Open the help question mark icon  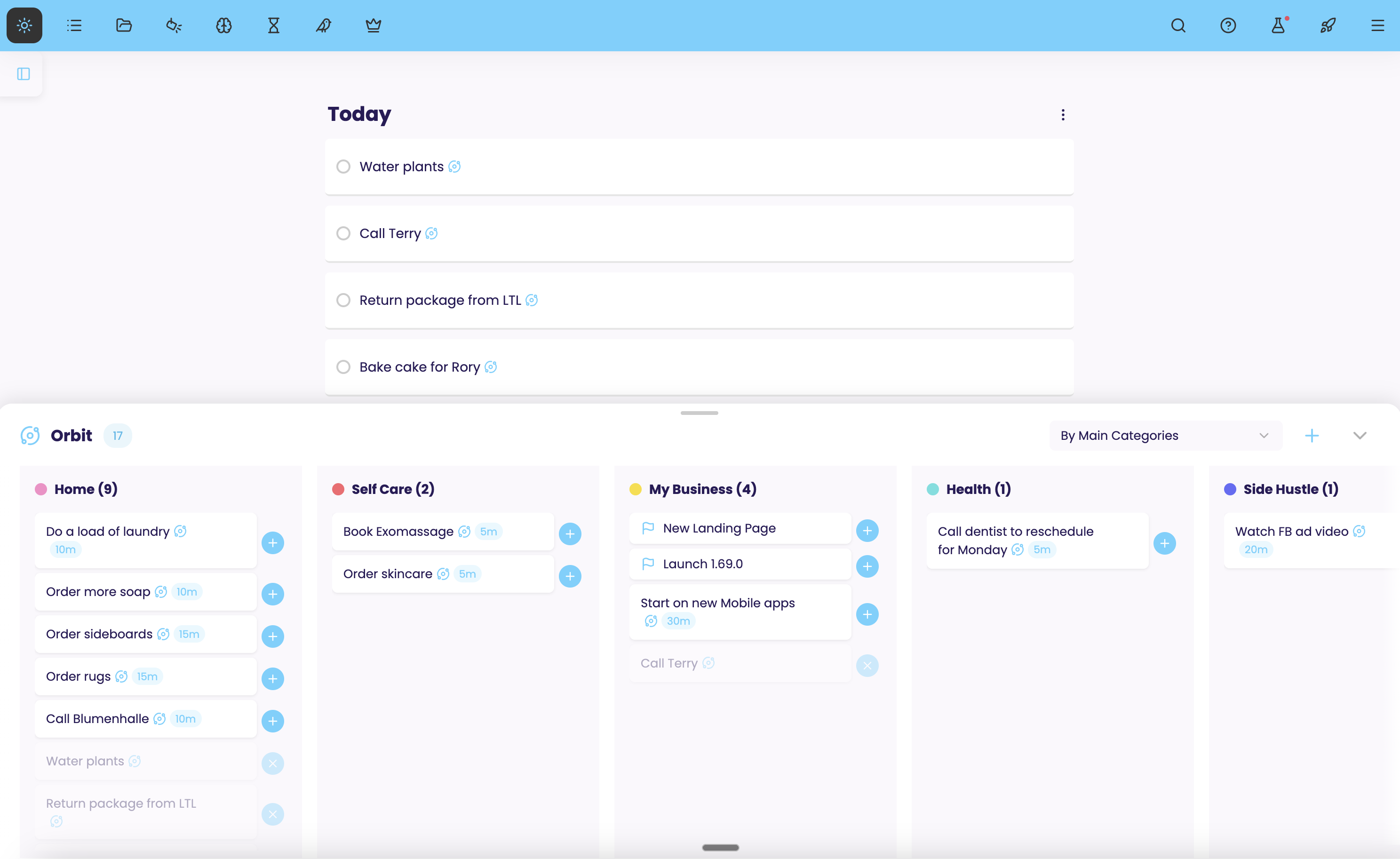pyautogui.click(x=1228, y=25)
